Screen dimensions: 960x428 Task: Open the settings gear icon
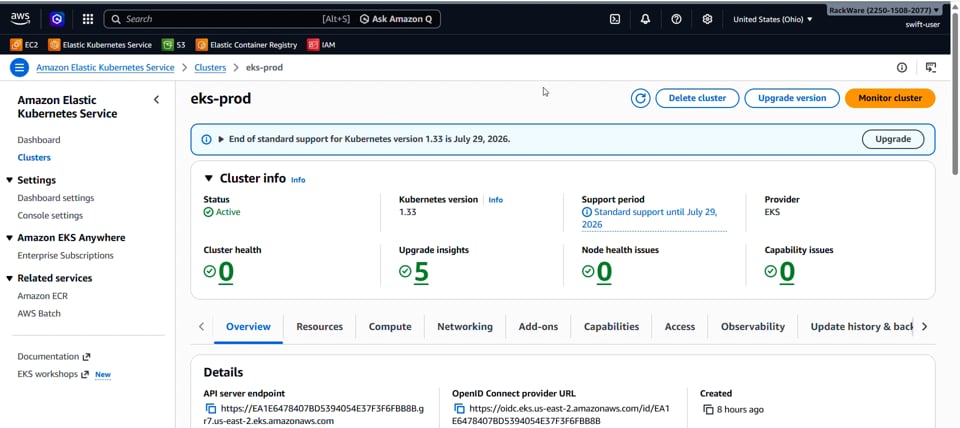coord(707,19)
